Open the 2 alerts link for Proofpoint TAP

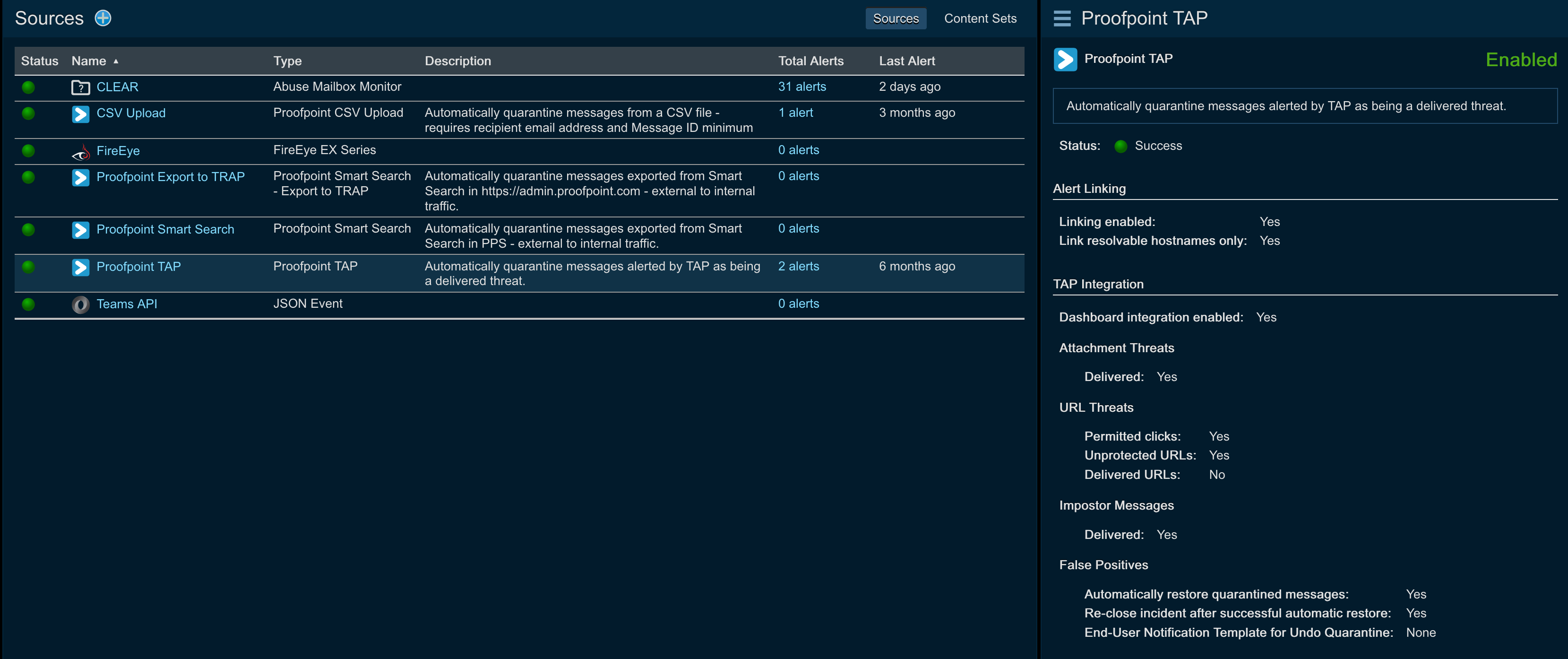click(798, 267)
